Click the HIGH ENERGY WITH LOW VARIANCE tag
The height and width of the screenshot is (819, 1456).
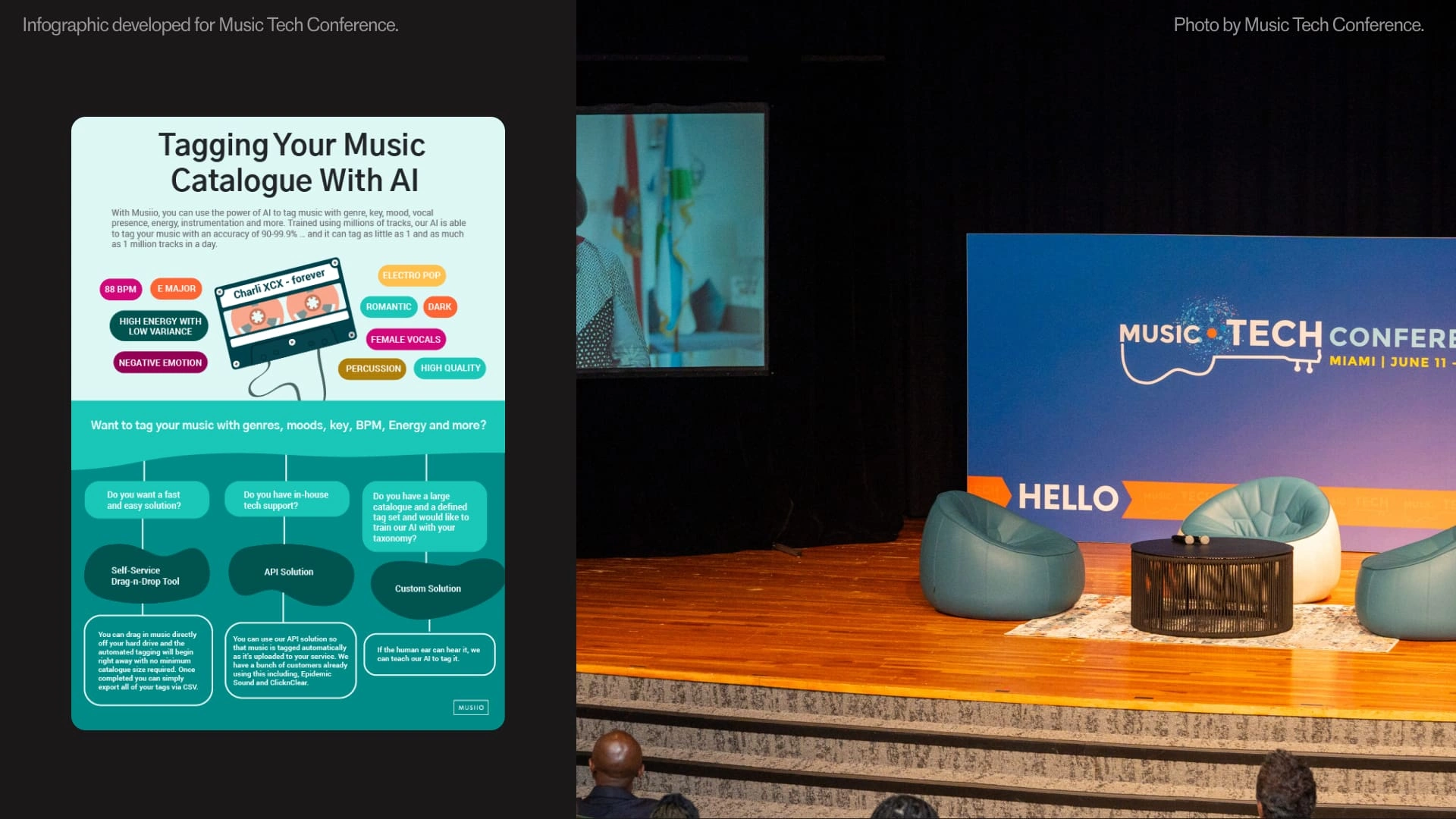coord(159,326)
